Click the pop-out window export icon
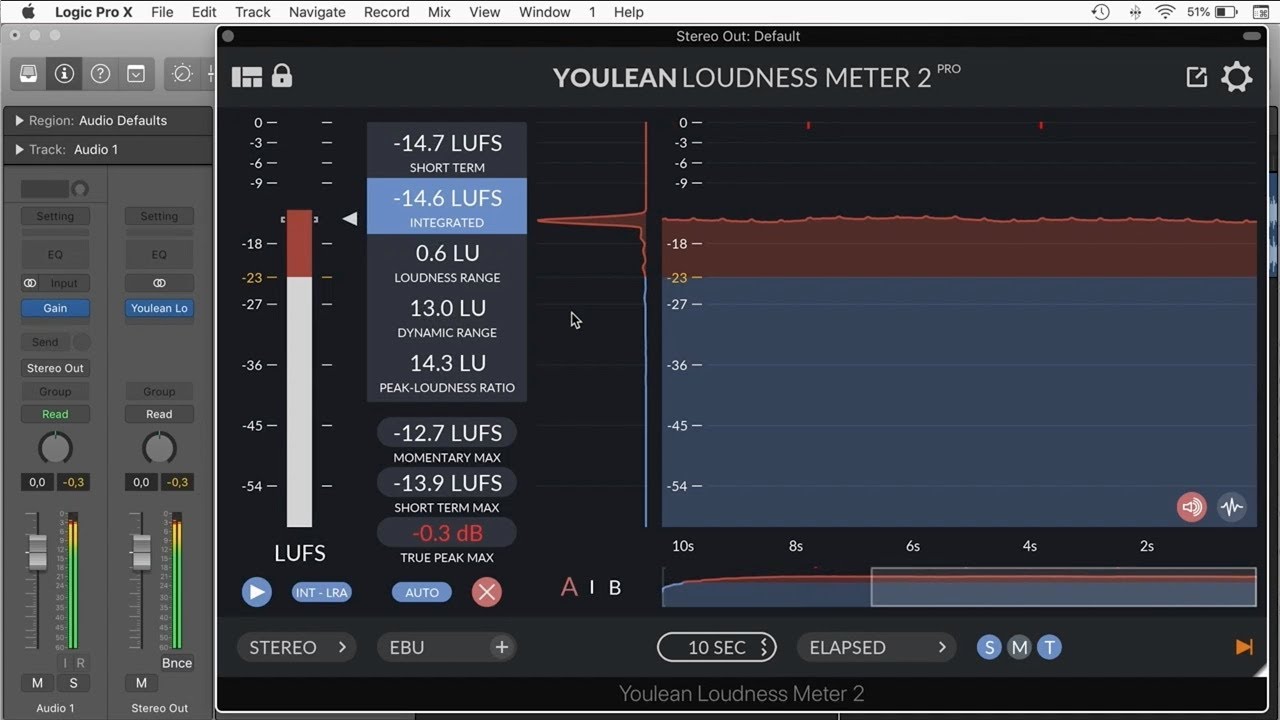Viewport: 1280px width, 720px height. pos(1196,77)
